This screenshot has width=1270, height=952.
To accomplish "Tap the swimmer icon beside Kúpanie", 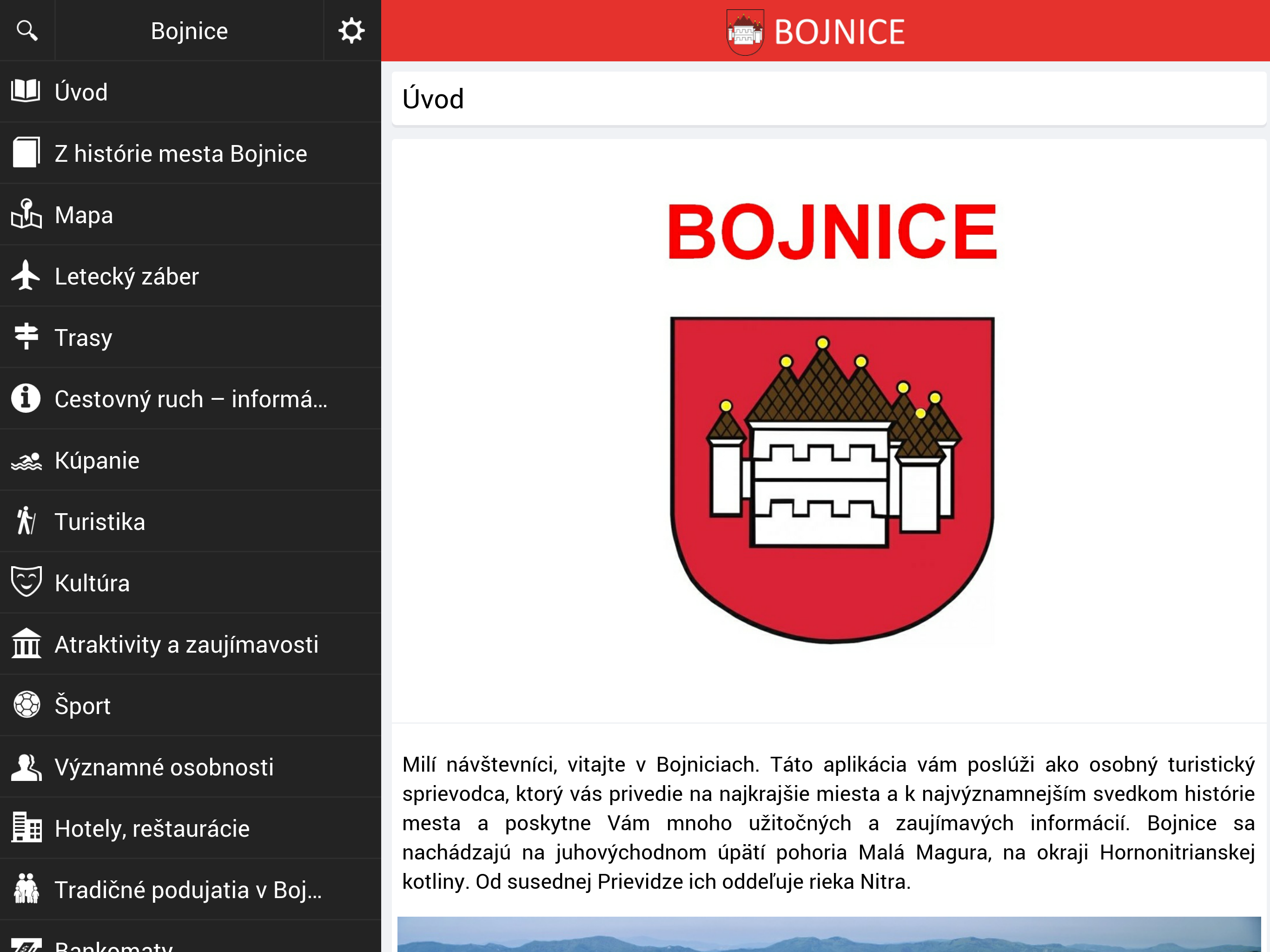I will pos(26,461).
